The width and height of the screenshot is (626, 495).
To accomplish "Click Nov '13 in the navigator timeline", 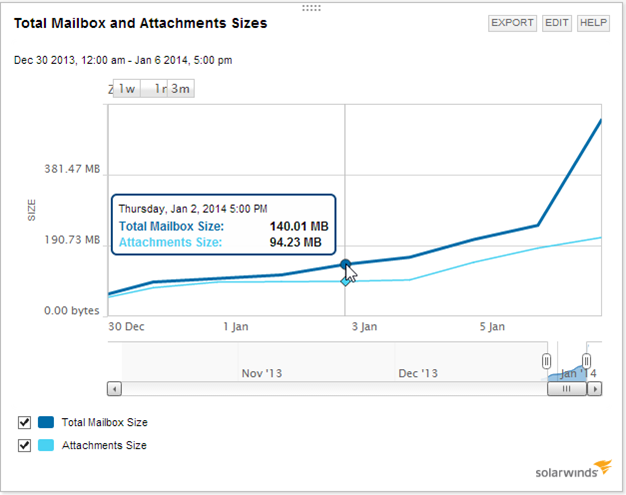I will (x=262, y=373).
